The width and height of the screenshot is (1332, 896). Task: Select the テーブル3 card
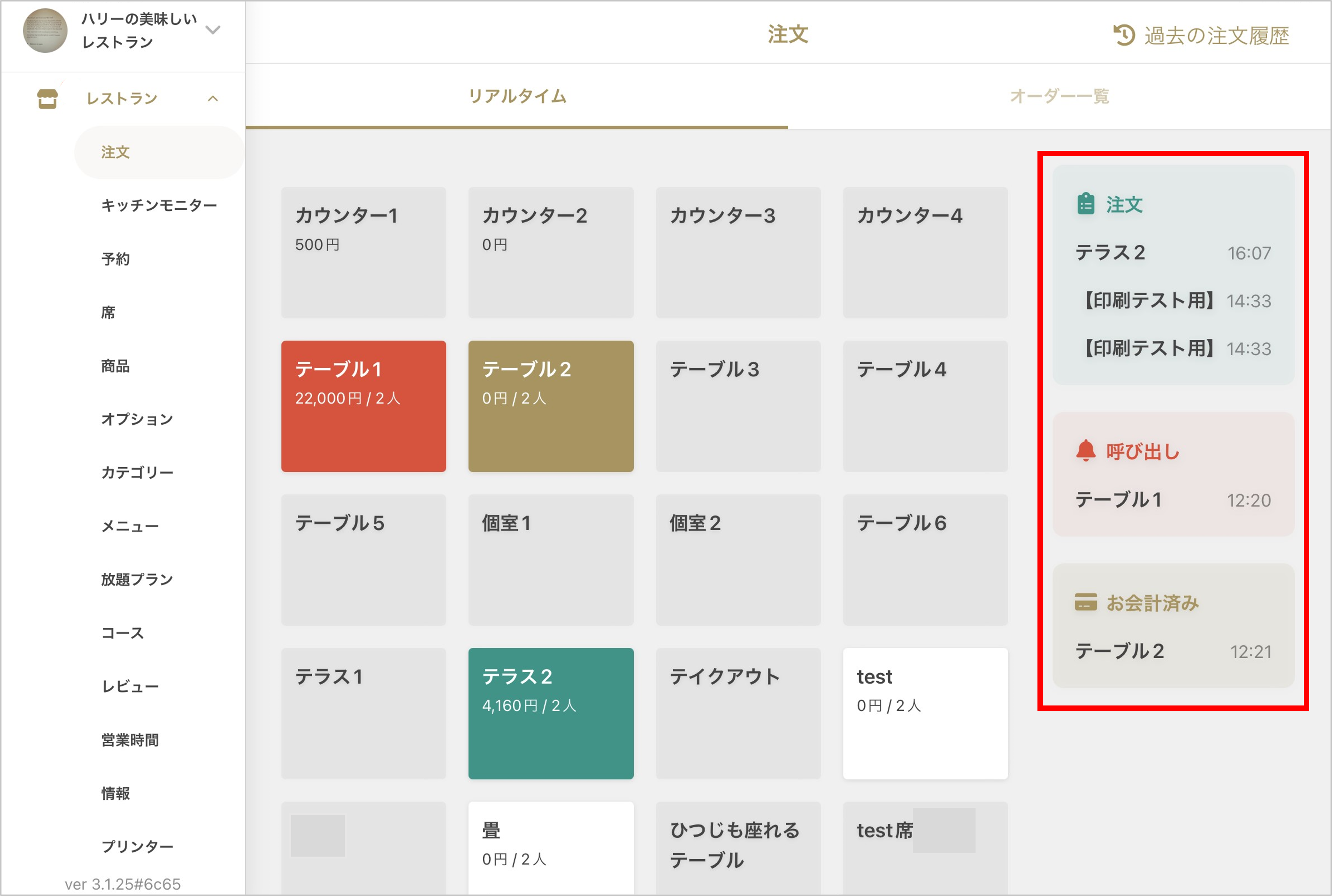(x=738, y=406)
